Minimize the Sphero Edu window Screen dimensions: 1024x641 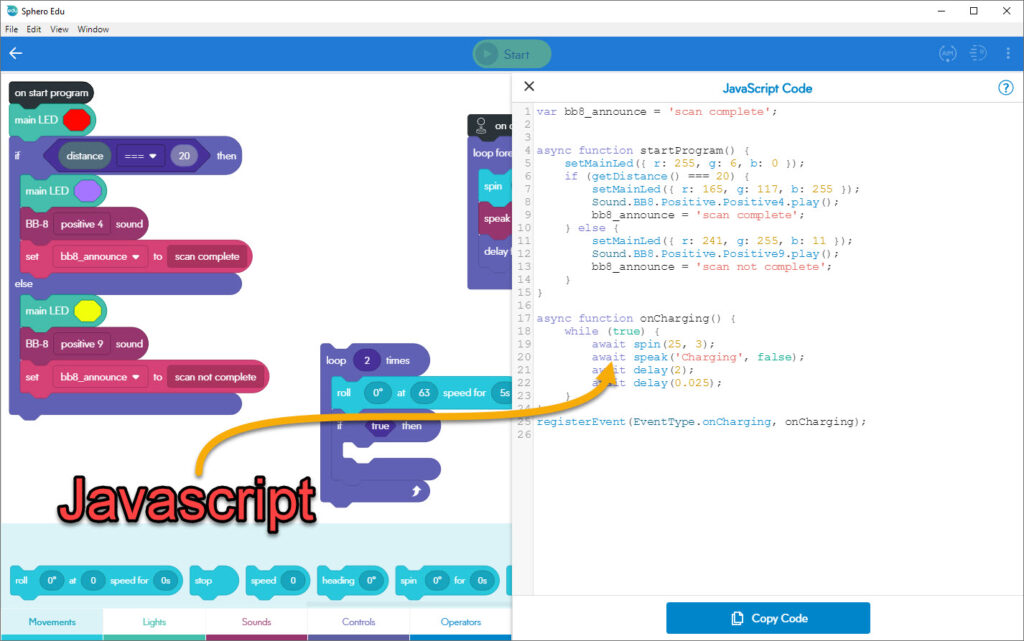point(941,11)
